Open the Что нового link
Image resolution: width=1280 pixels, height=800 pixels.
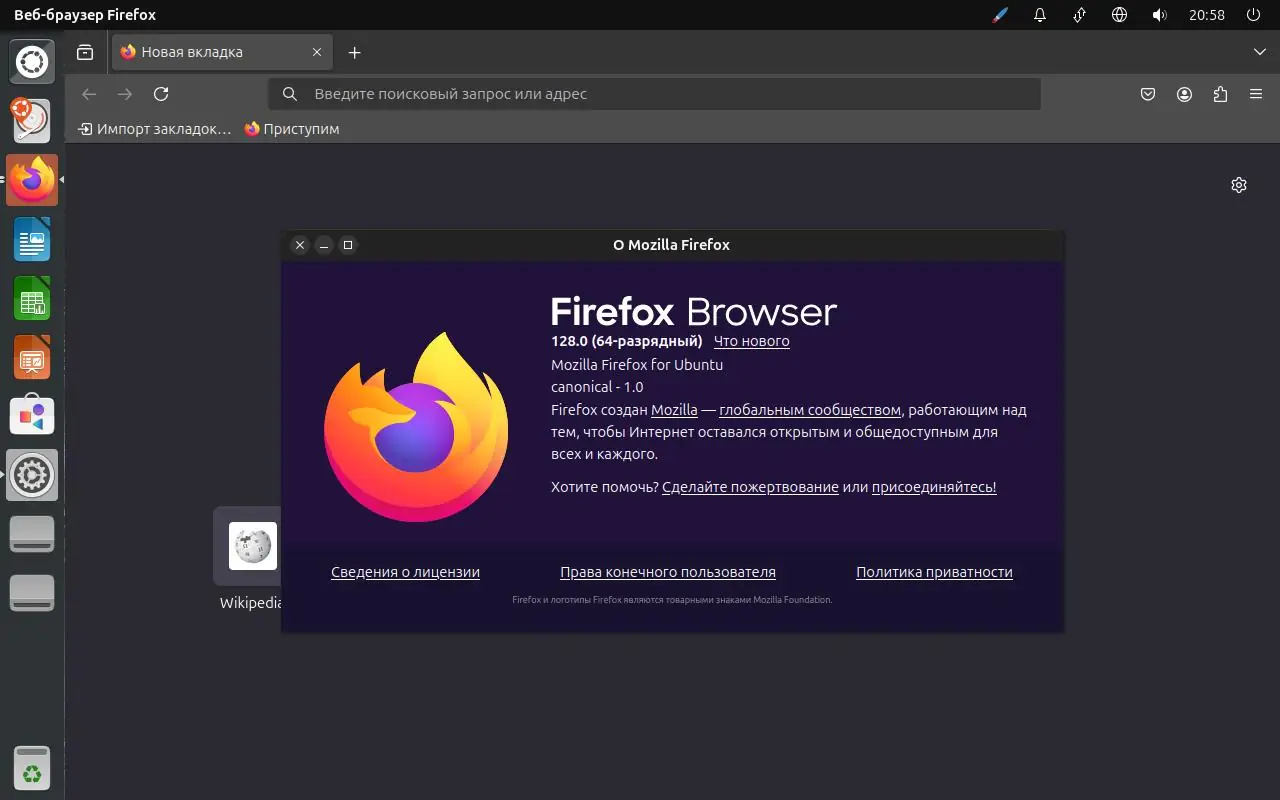(751, 341)
